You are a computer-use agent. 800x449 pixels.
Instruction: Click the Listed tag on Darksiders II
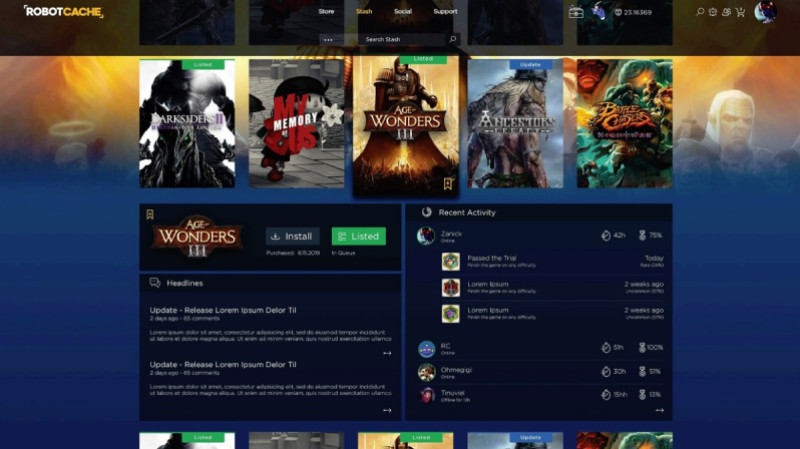tap(203, 65)
